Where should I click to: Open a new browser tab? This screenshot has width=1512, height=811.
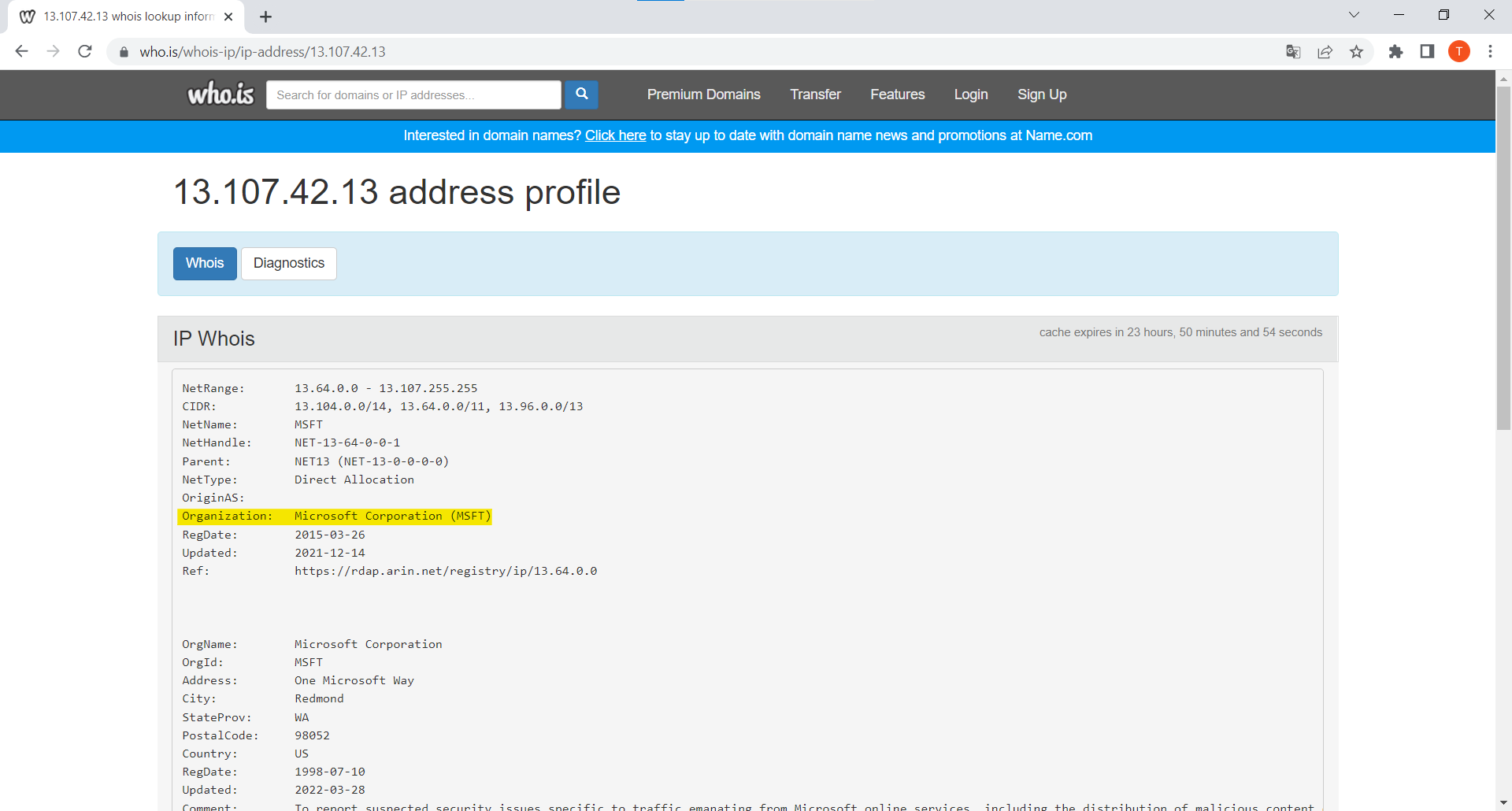(265, 17)
